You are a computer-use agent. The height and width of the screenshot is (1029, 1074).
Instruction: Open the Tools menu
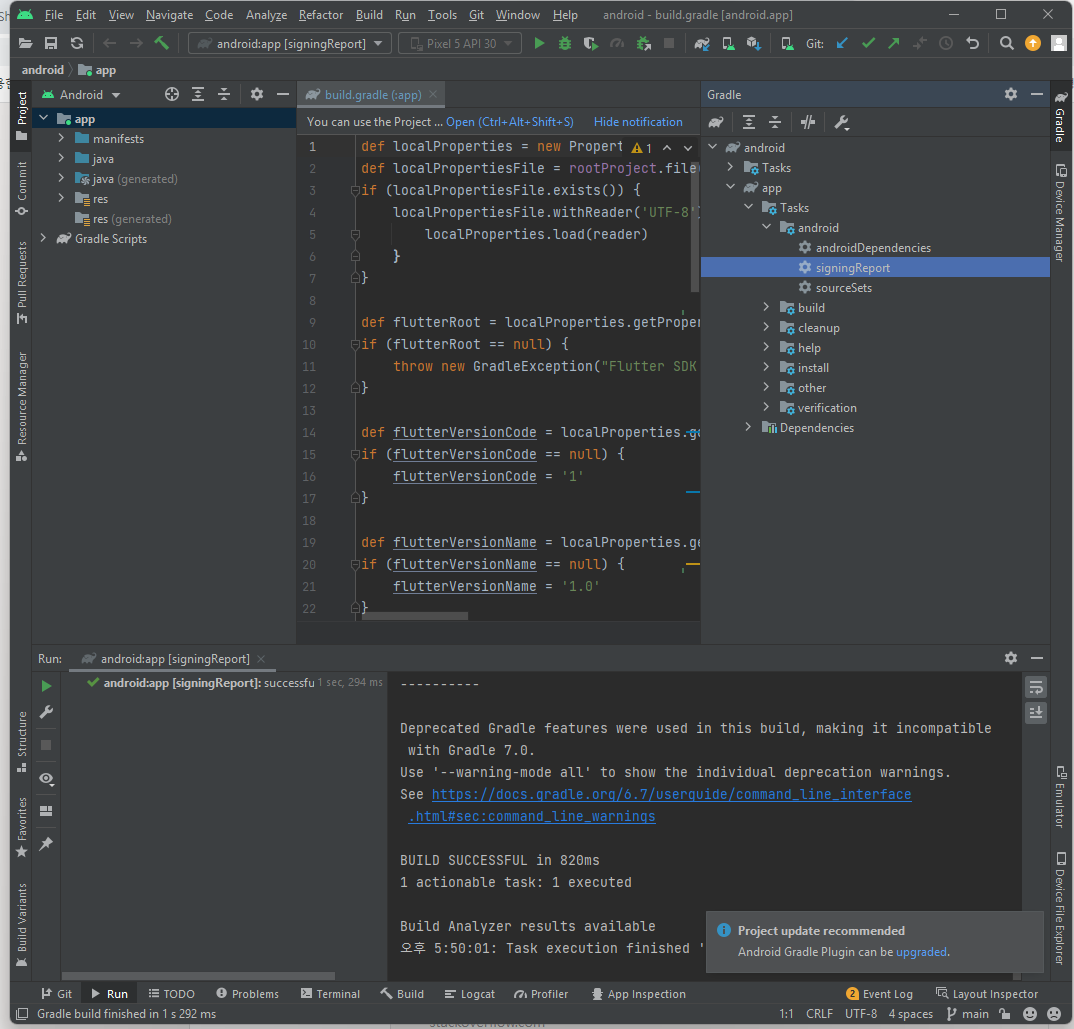(442, 14)
